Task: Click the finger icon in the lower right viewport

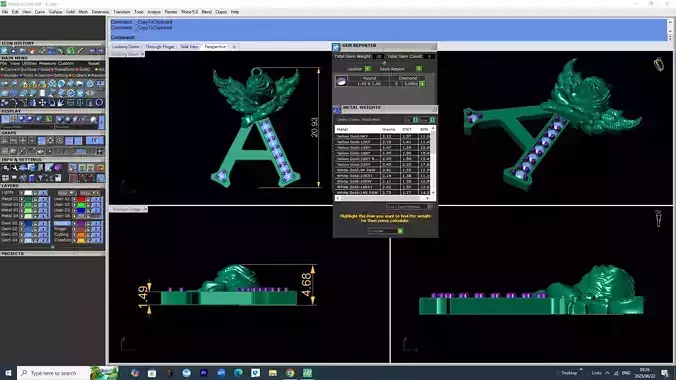Action: 658,218
